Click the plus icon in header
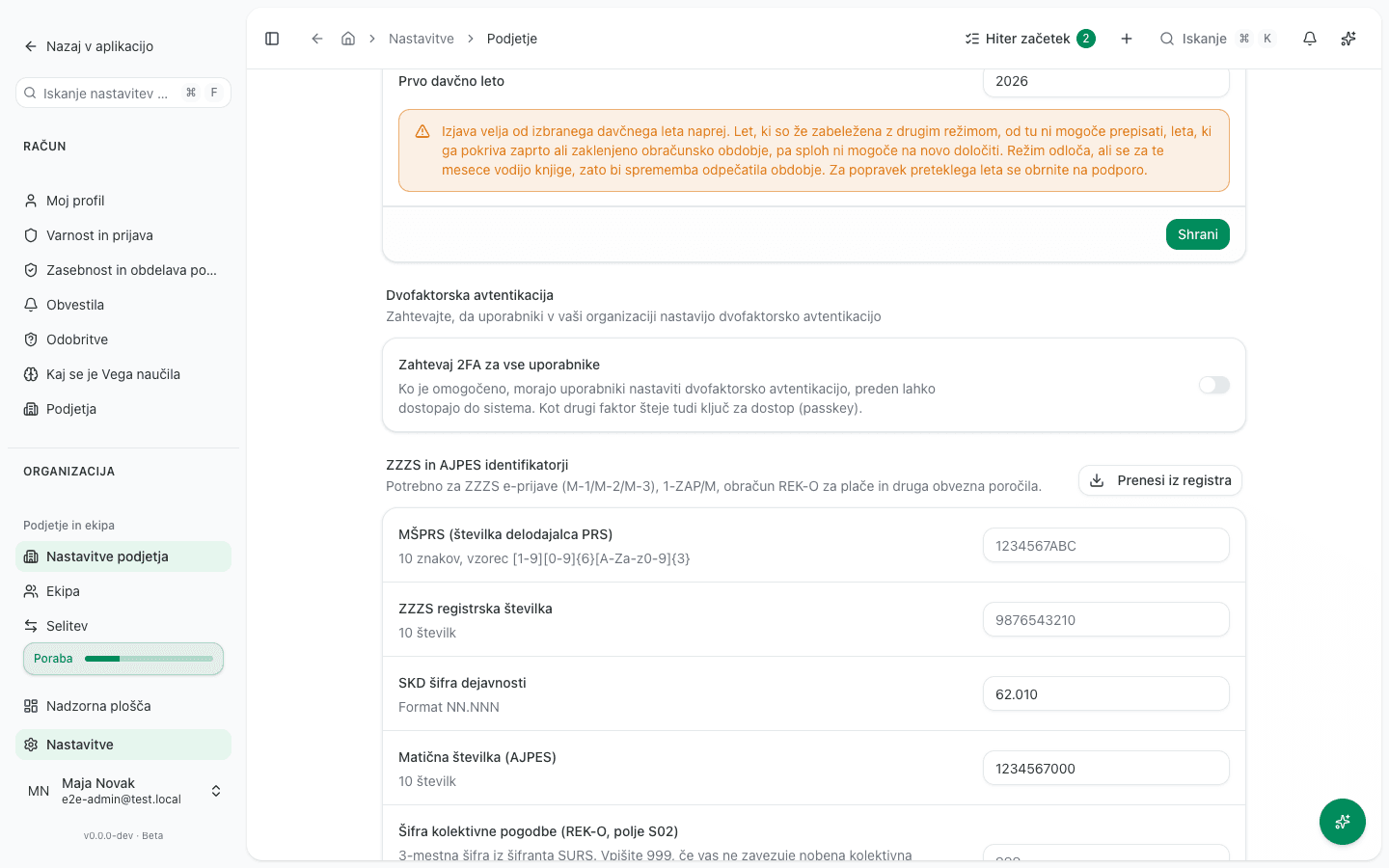 tap(1127, 39)
